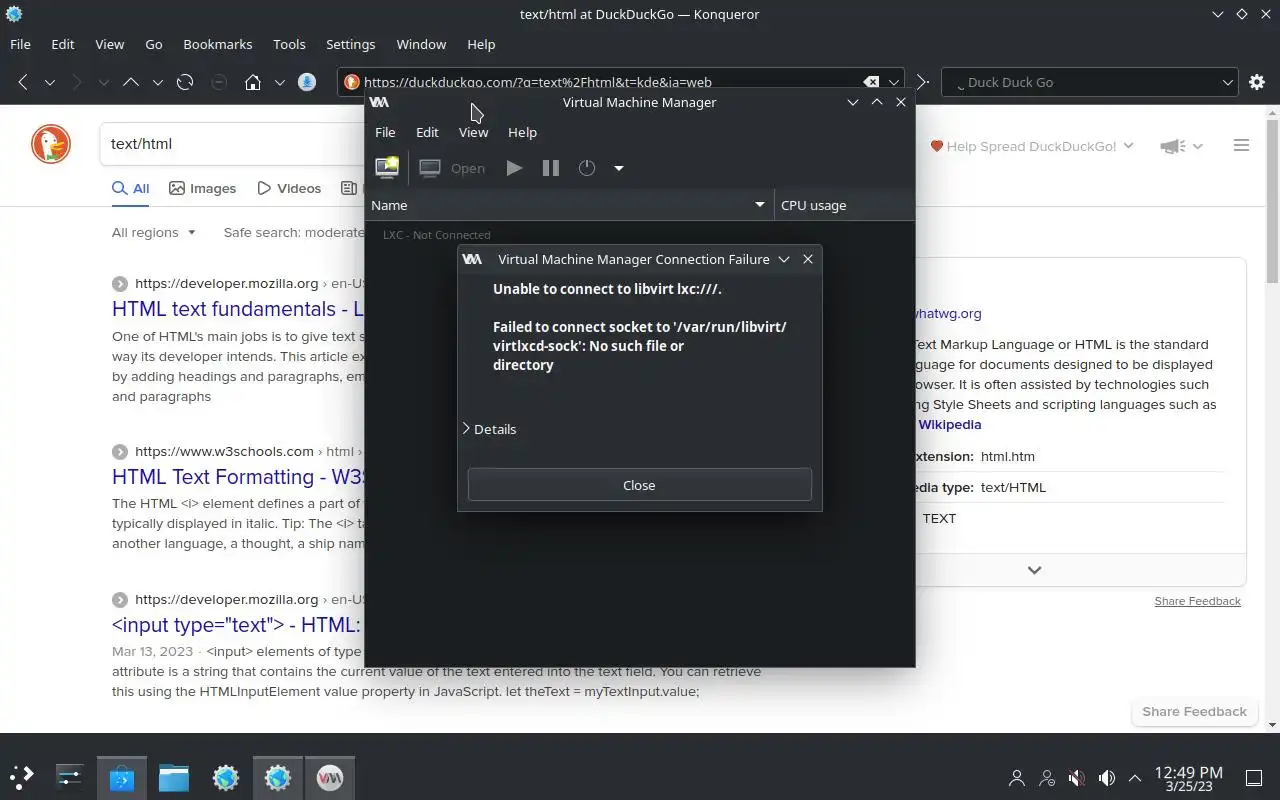The image size is (1280, 800).
Task: Clear the Konqueror URL bar
Action: (871, 82)
